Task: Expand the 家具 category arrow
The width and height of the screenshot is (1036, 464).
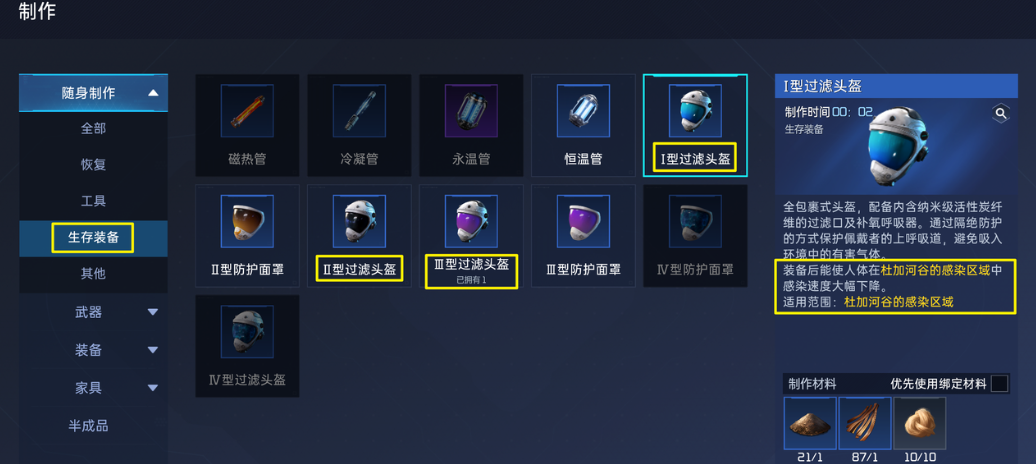Action: click(x=153, y=387)
